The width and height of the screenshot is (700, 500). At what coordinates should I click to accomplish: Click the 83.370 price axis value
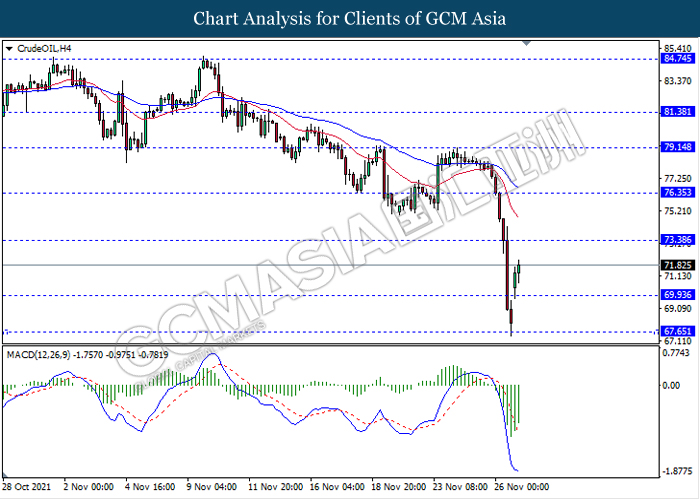tap(678, 81)
